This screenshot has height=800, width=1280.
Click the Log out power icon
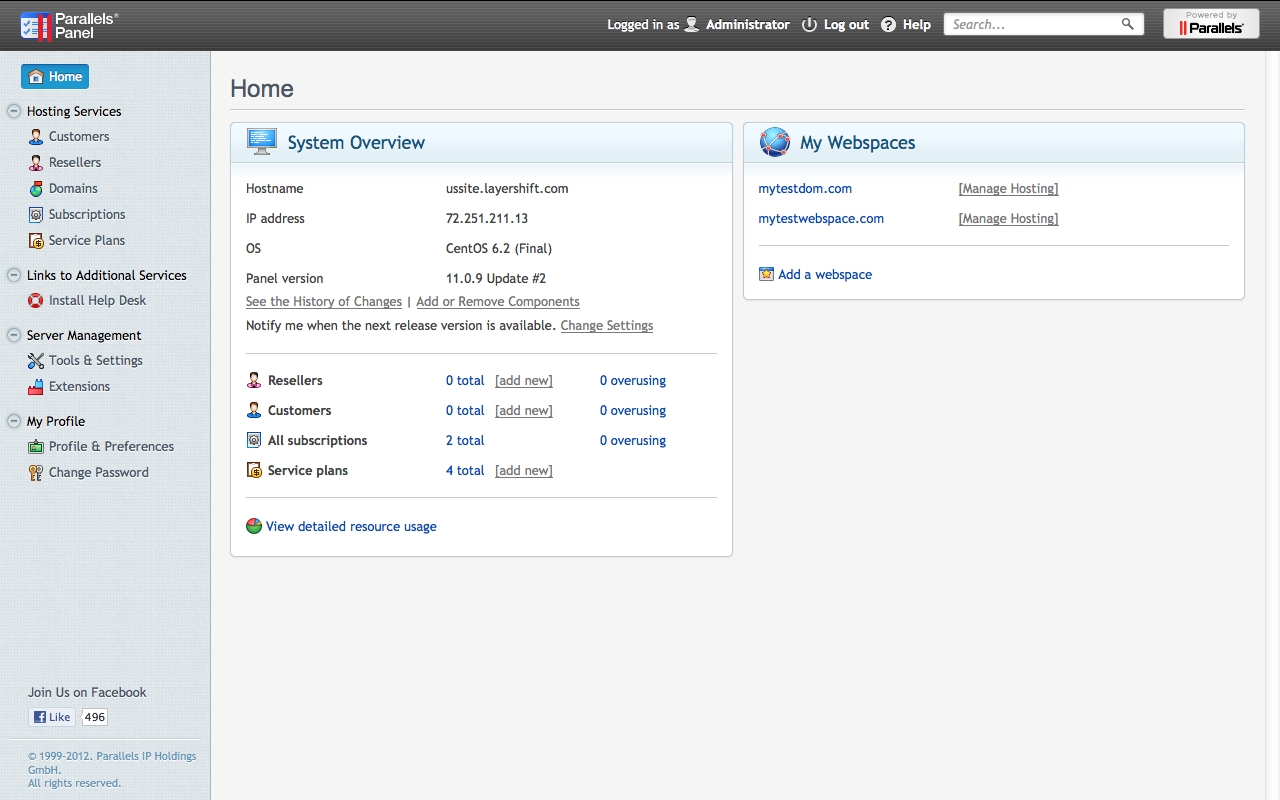coord(810,25)
